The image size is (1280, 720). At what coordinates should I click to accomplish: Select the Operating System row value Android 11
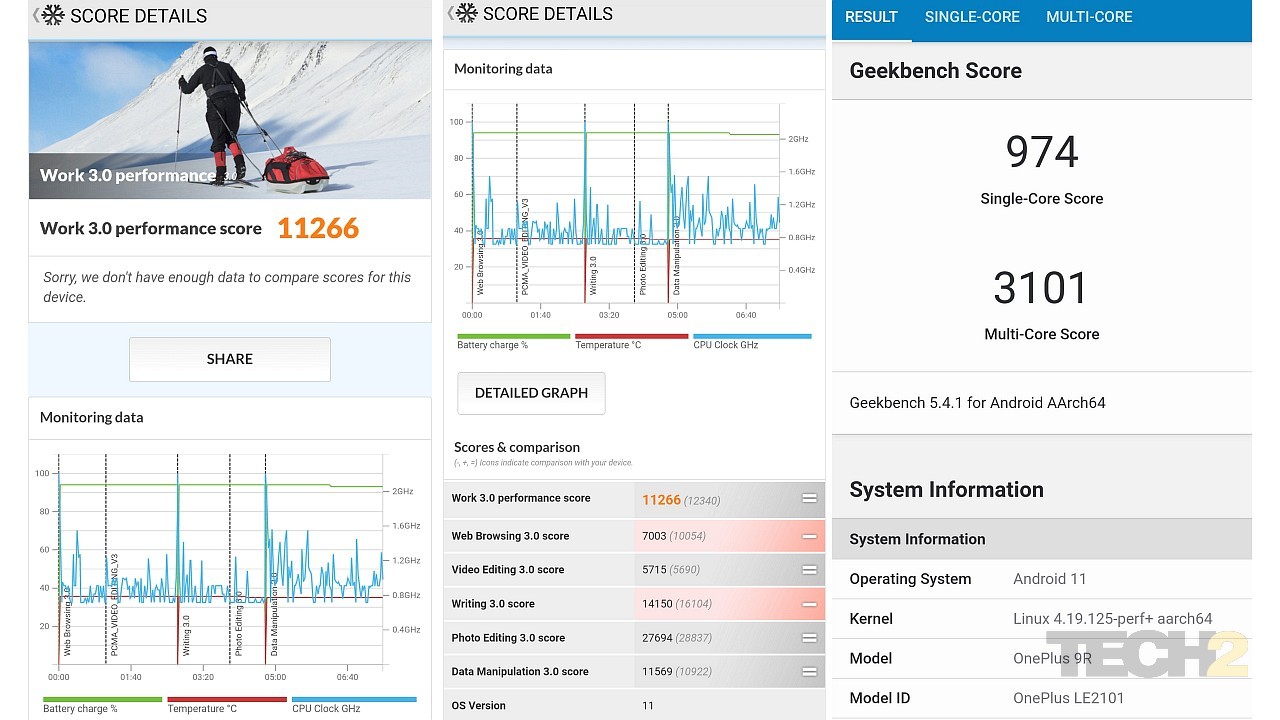click(1050, 579)
